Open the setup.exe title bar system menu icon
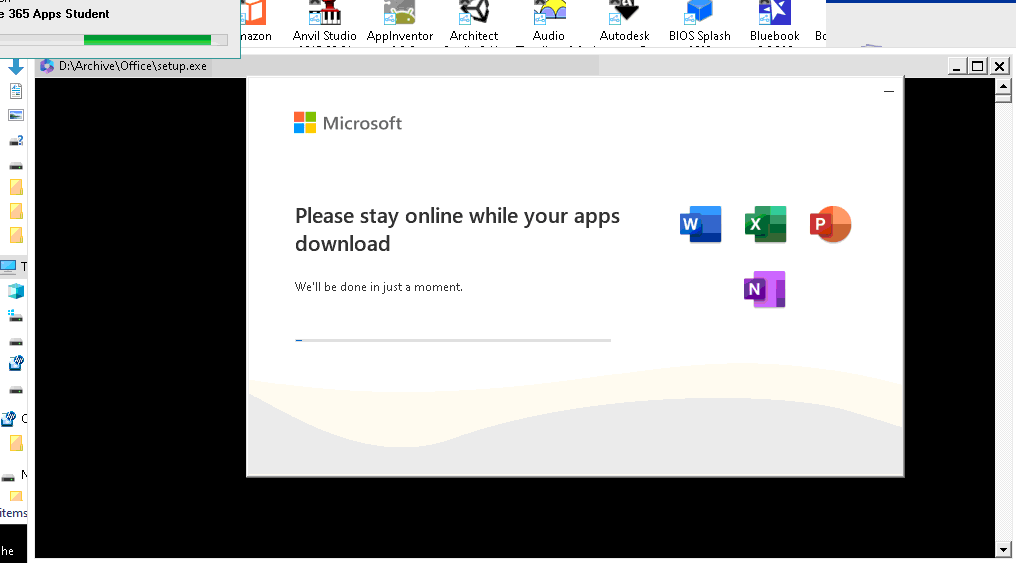The image size is (1016, 563). pos(47,66)
